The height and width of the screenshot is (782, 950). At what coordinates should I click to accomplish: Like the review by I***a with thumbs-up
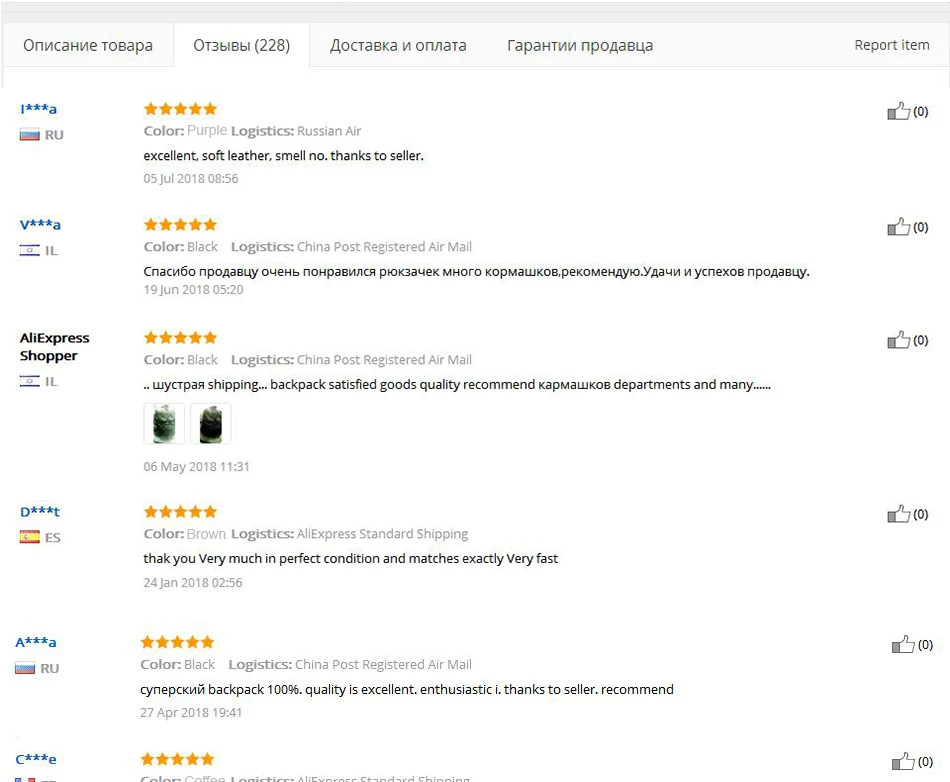tap(899, 111)
